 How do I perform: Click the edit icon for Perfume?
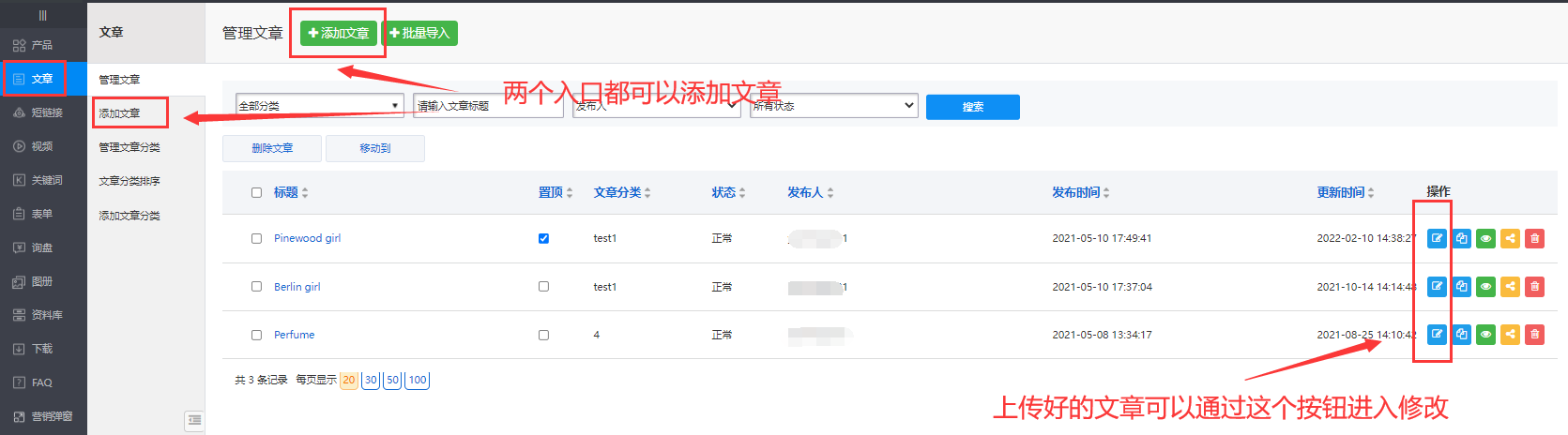[1437, 335]
